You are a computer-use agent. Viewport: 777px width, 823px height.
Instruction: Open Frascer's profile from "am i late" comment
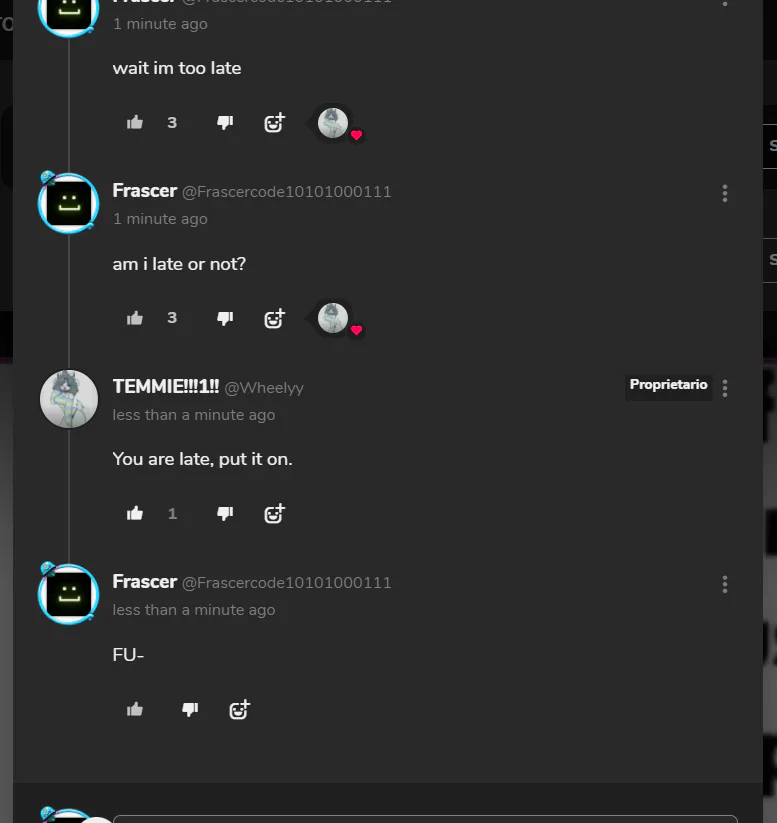pyautogui.click(x=145, y=191)
